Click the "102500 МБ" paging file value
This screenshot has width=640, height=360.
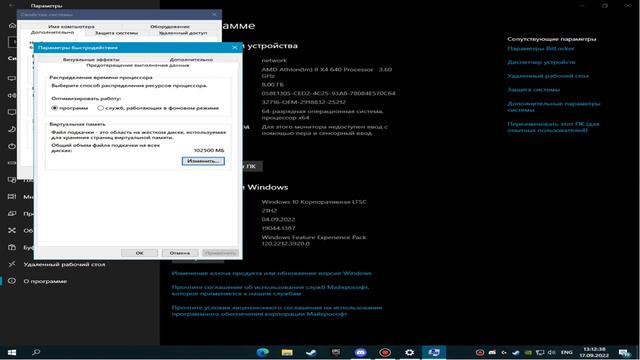point(209,151)
